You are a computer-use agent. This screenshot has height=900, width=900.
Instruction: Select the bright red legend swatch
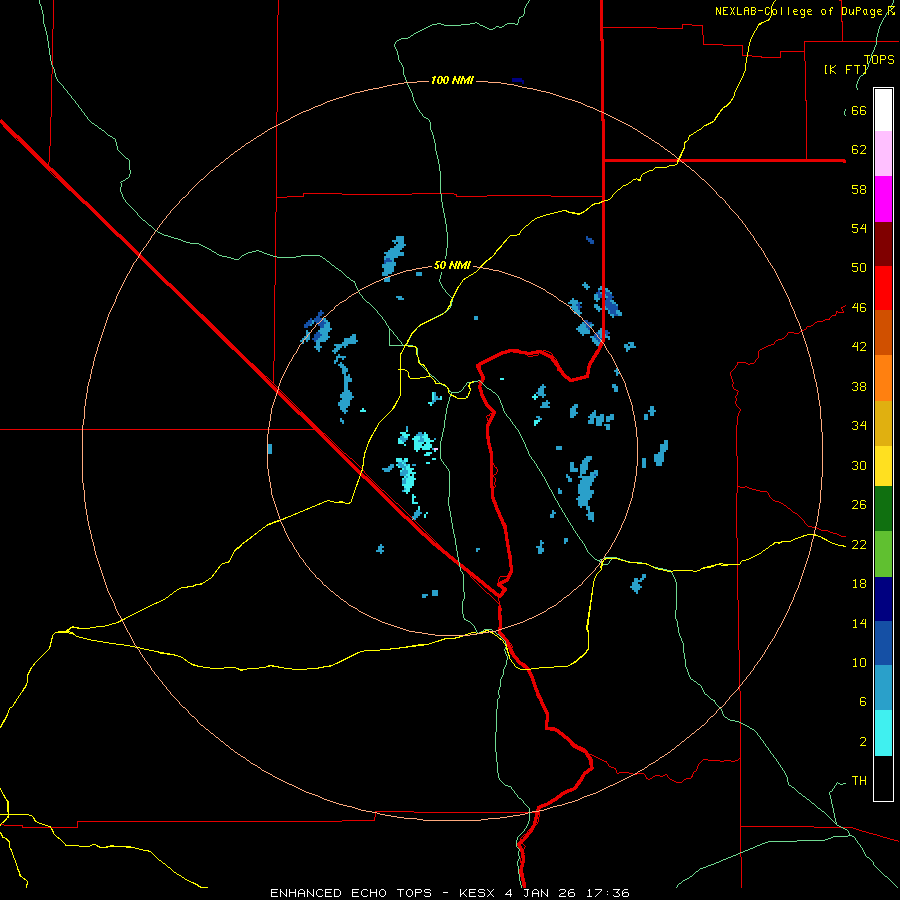coord(883,288)
